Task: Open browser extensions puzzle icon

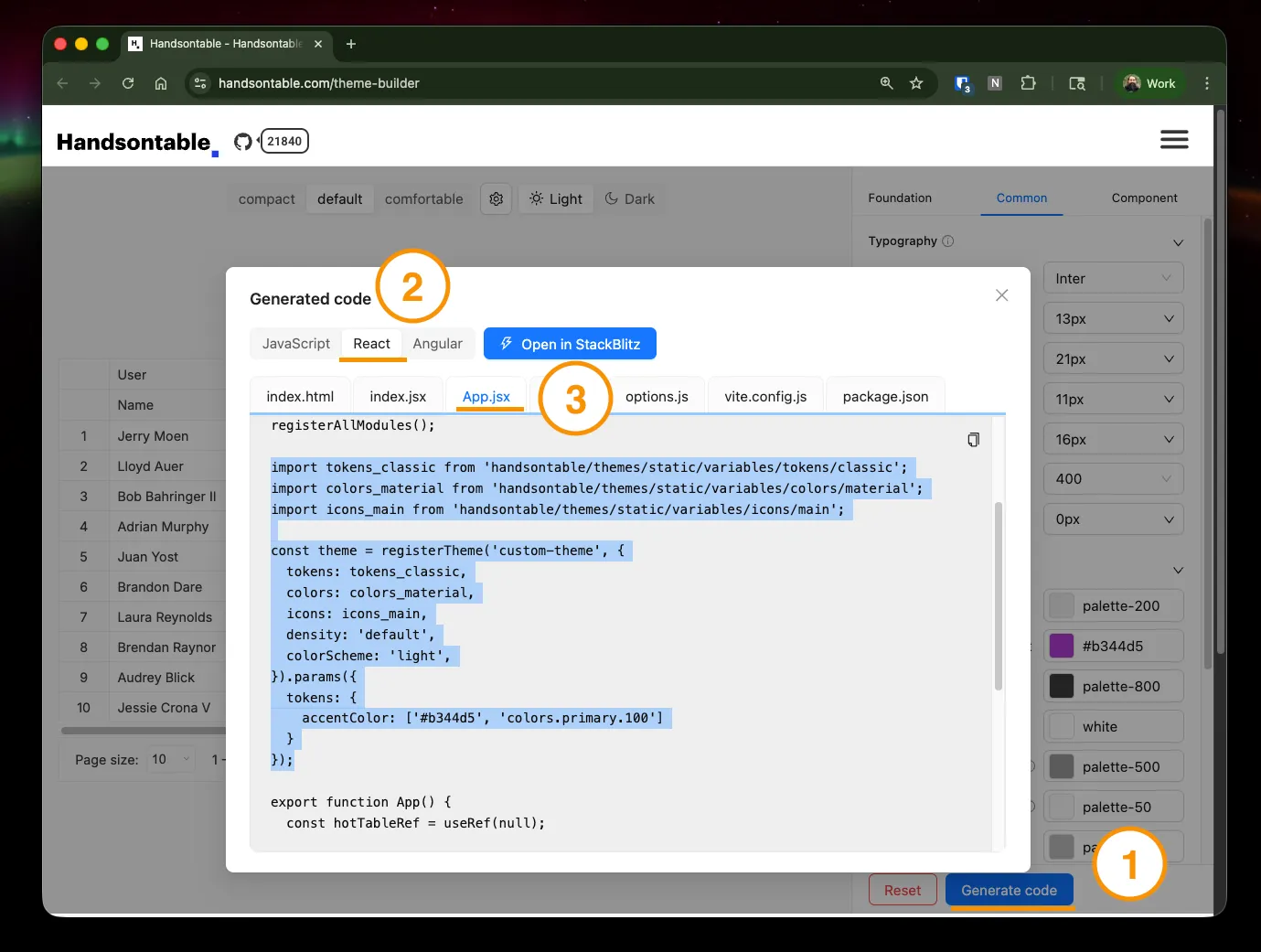Action: 1028,83
